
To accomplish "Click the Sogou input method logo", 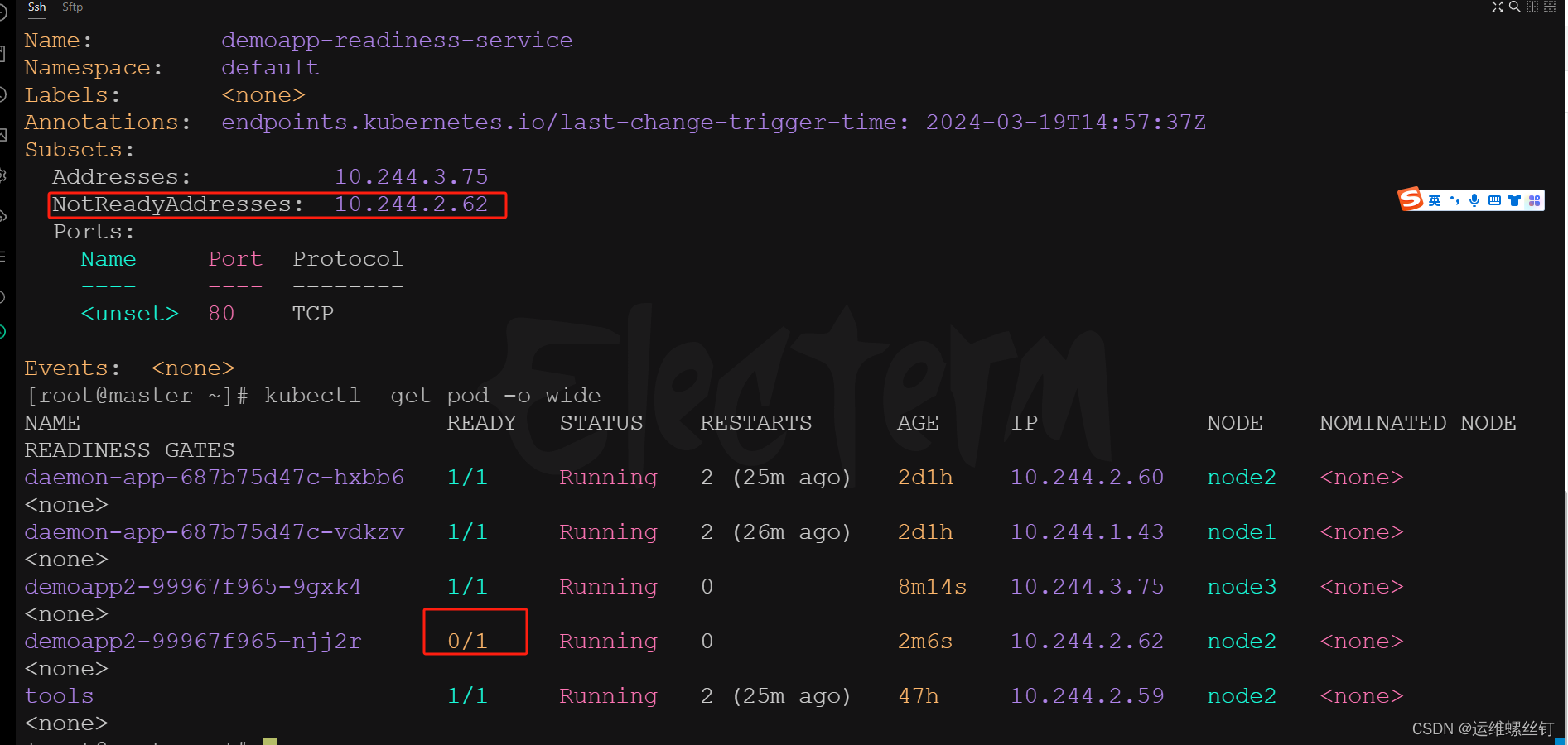I will point(1411,199).
